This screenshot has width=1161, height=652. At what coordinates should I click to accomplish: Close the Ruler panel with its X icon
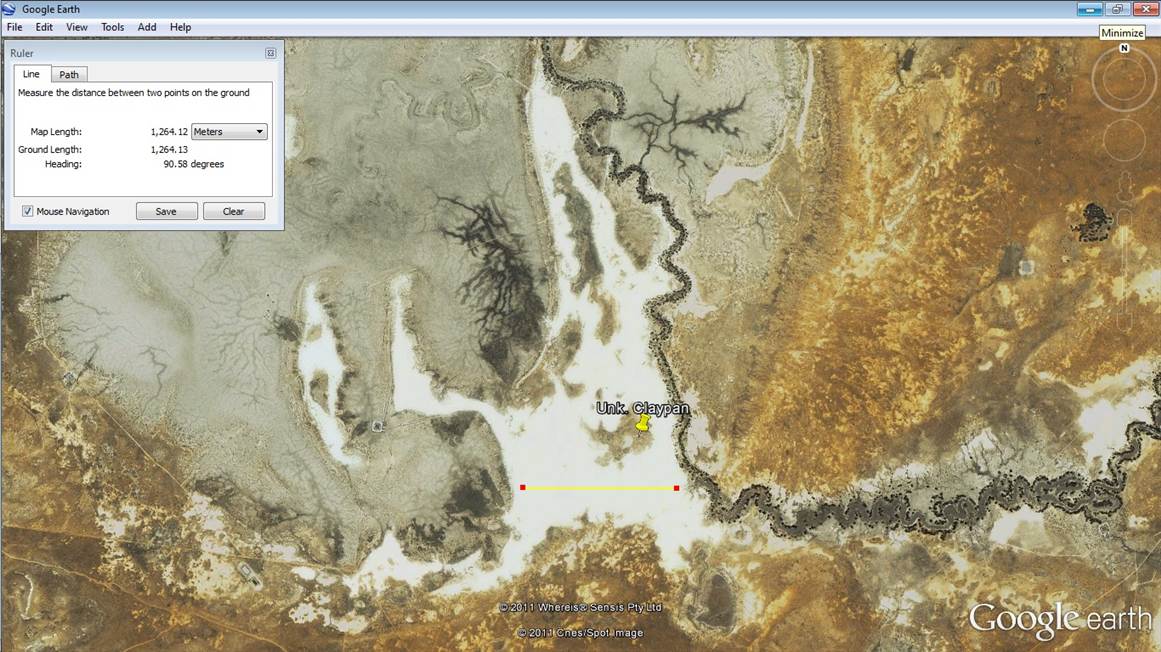tap(270, 52)
